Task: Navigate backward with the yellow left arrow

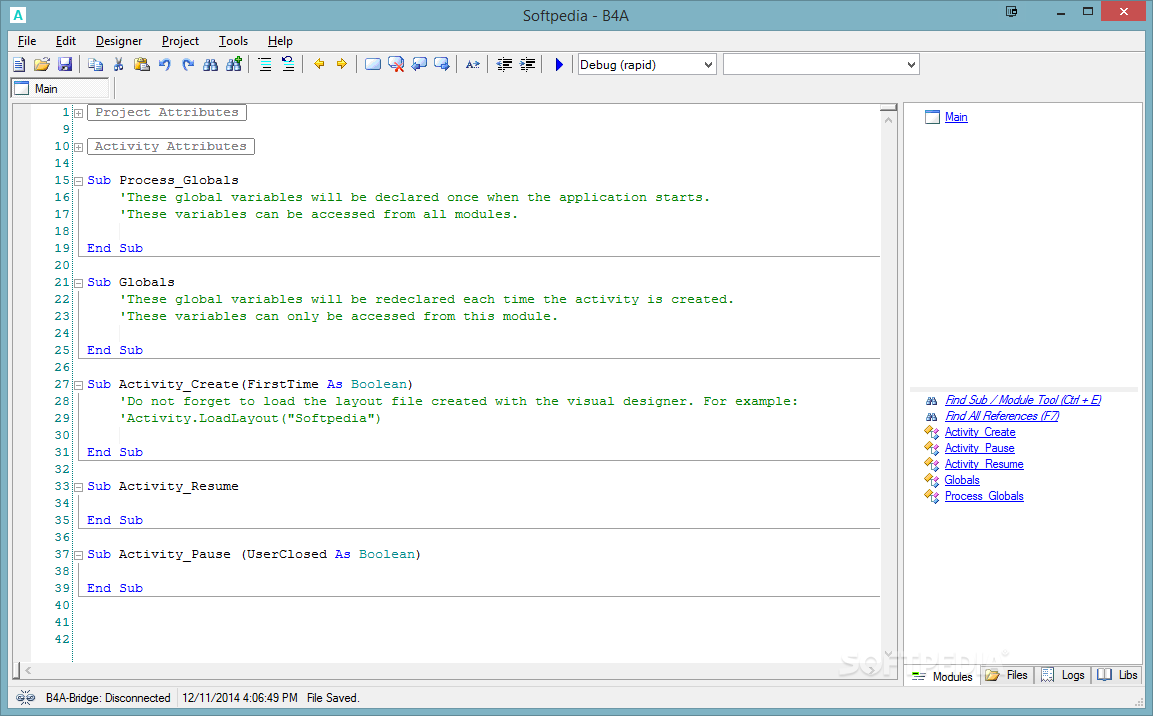Action: 319,65
